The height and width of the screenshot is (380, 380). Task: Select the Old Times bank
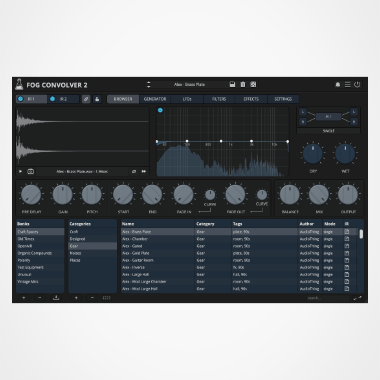tap(40, 239)
